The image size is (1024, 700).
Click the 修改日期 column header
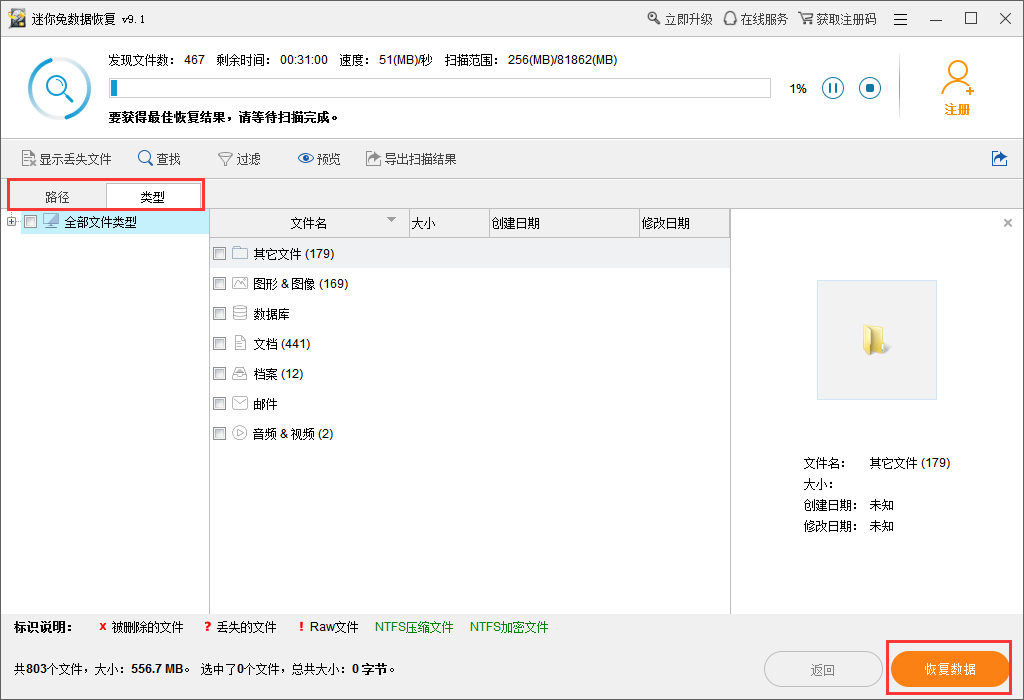pos(684,223)
